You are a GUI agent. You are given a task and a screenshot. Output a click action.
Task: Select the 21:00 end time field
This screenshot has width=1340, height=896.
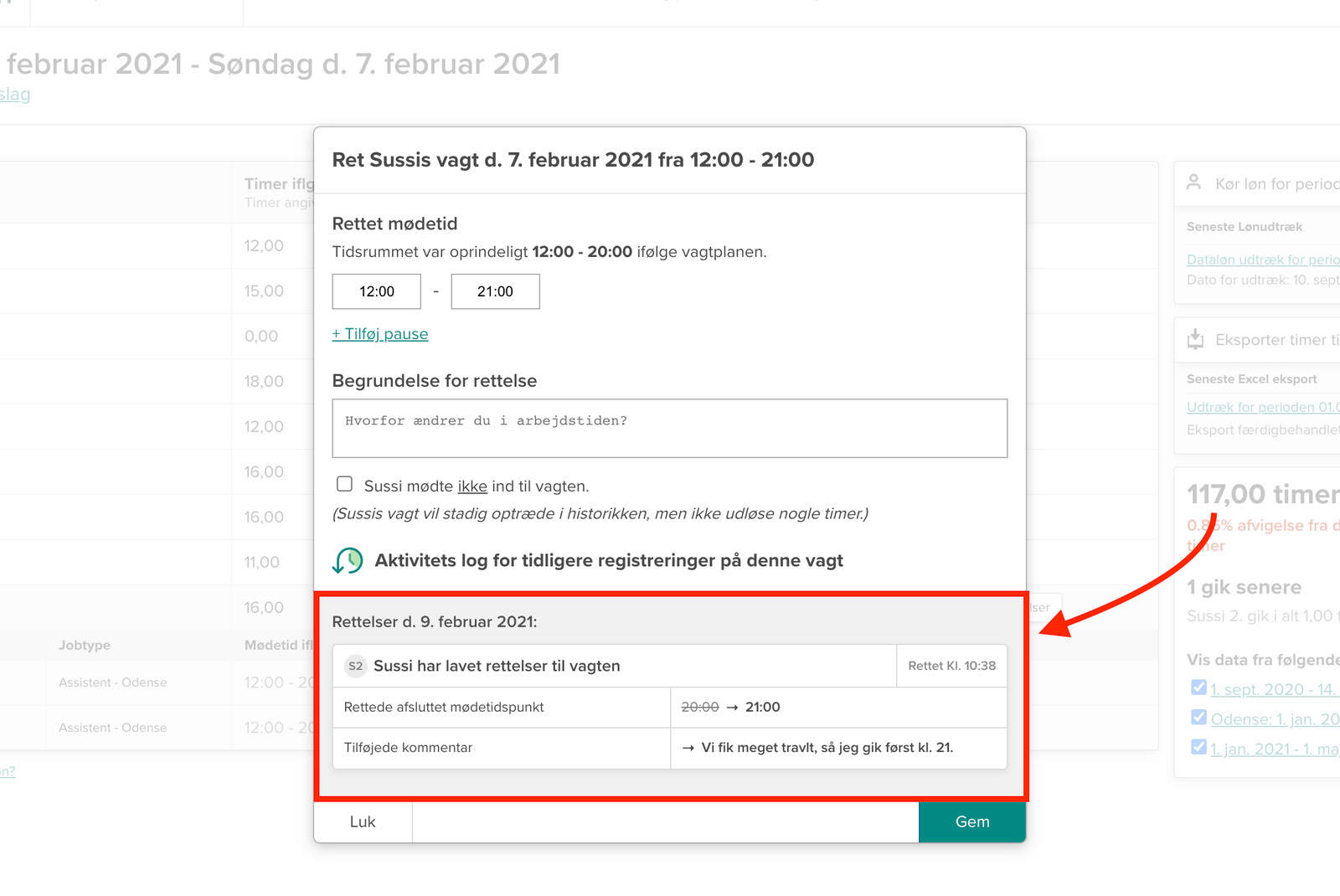coord(495,291)
